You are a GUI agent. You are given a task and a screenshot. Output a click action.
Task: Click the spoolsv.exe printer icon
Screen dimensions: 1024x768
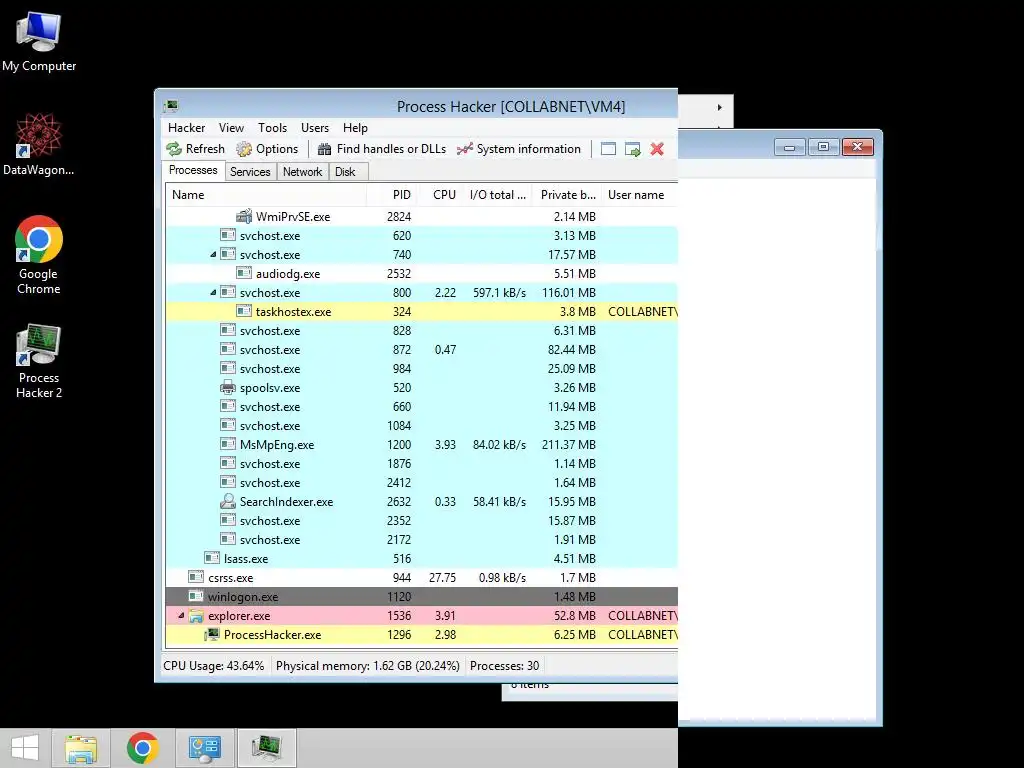click(228, 387)
